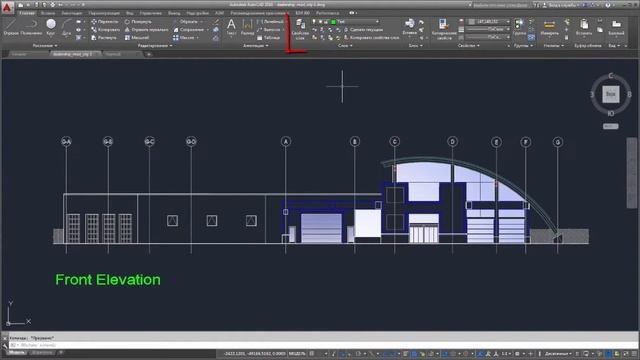Activate Отразить зеркально (Mirror) command
The height and width of the screenshot is (360, 640).
[146, 29]
